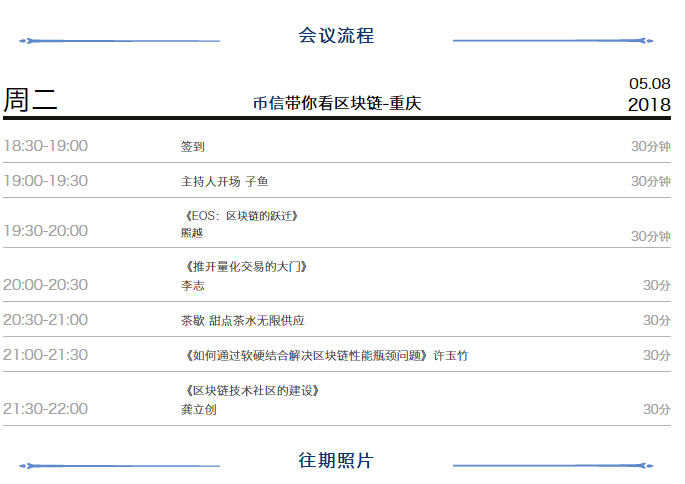Click speaker name 李志
This screenshot has height=484, width=685.
click(x=192, y=285)
